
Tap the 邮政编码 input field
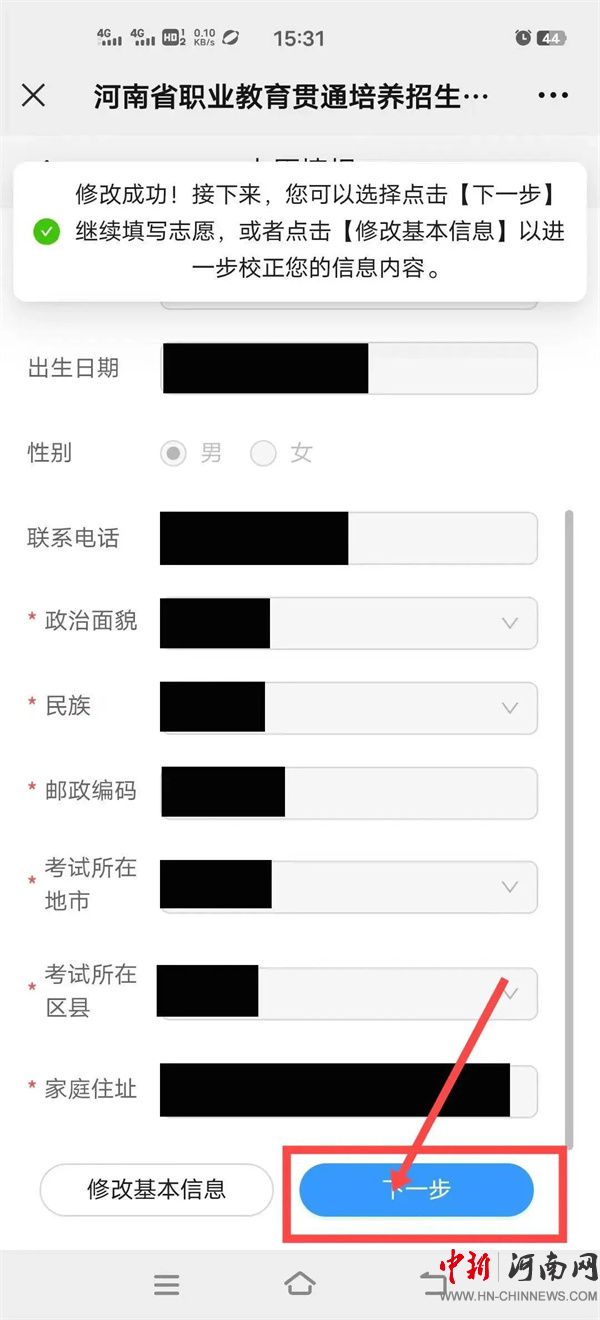[410, 793]
